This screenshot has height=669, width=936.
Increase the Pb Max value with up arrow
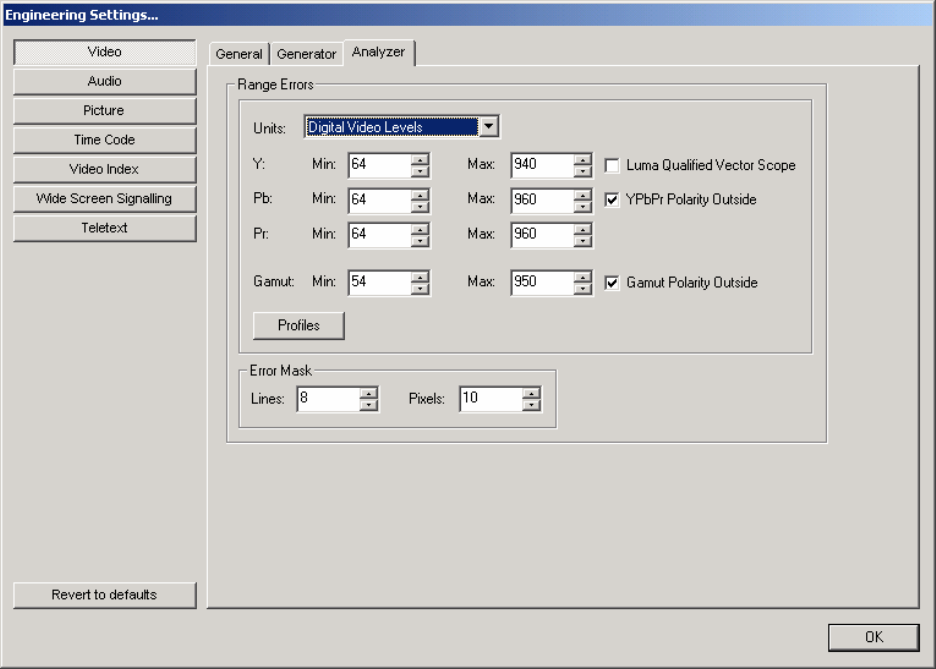(x=583, y=194)
